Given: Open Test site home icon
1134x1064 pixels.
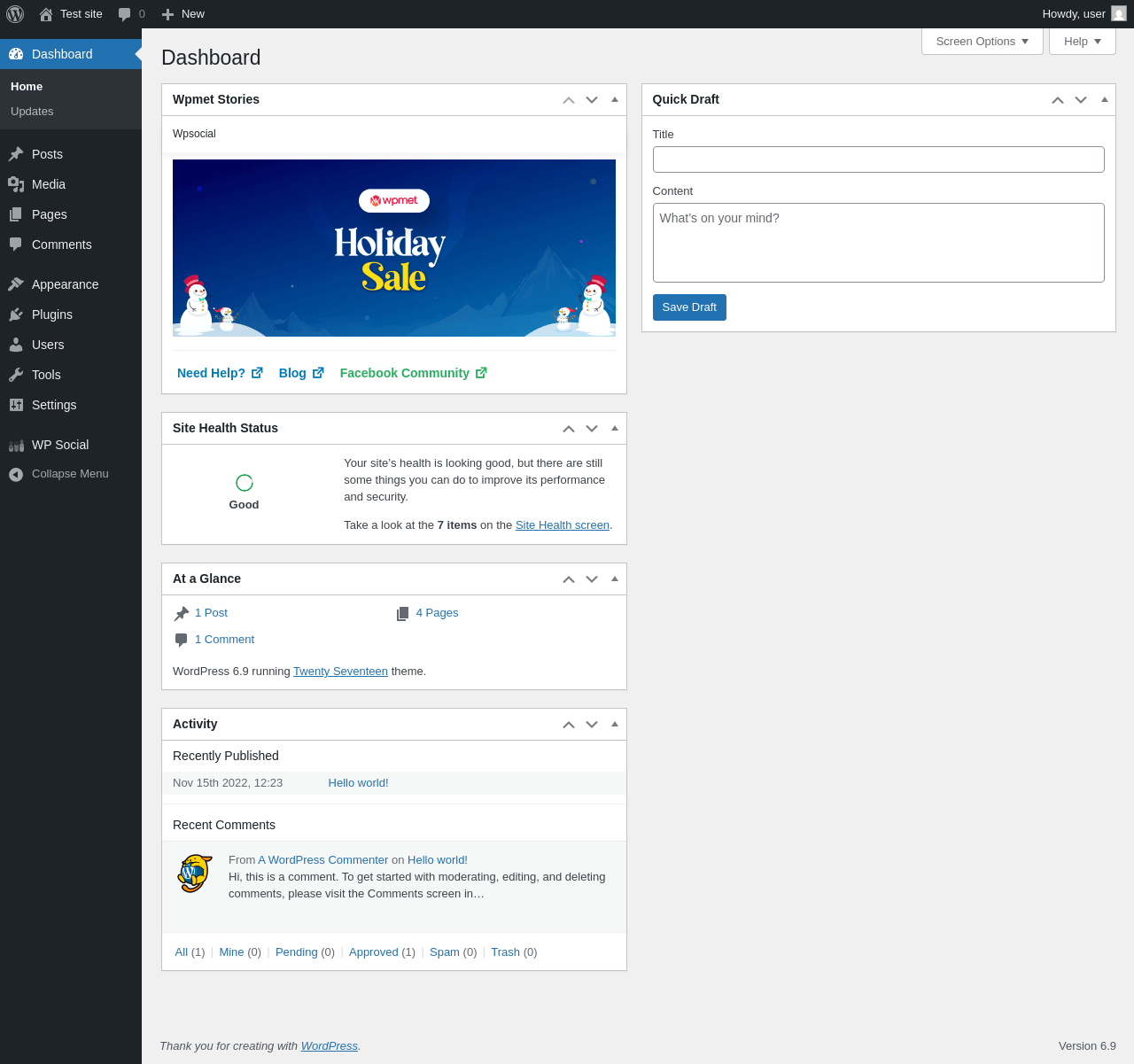Looking at the screenshot, I should coord(46,14).
